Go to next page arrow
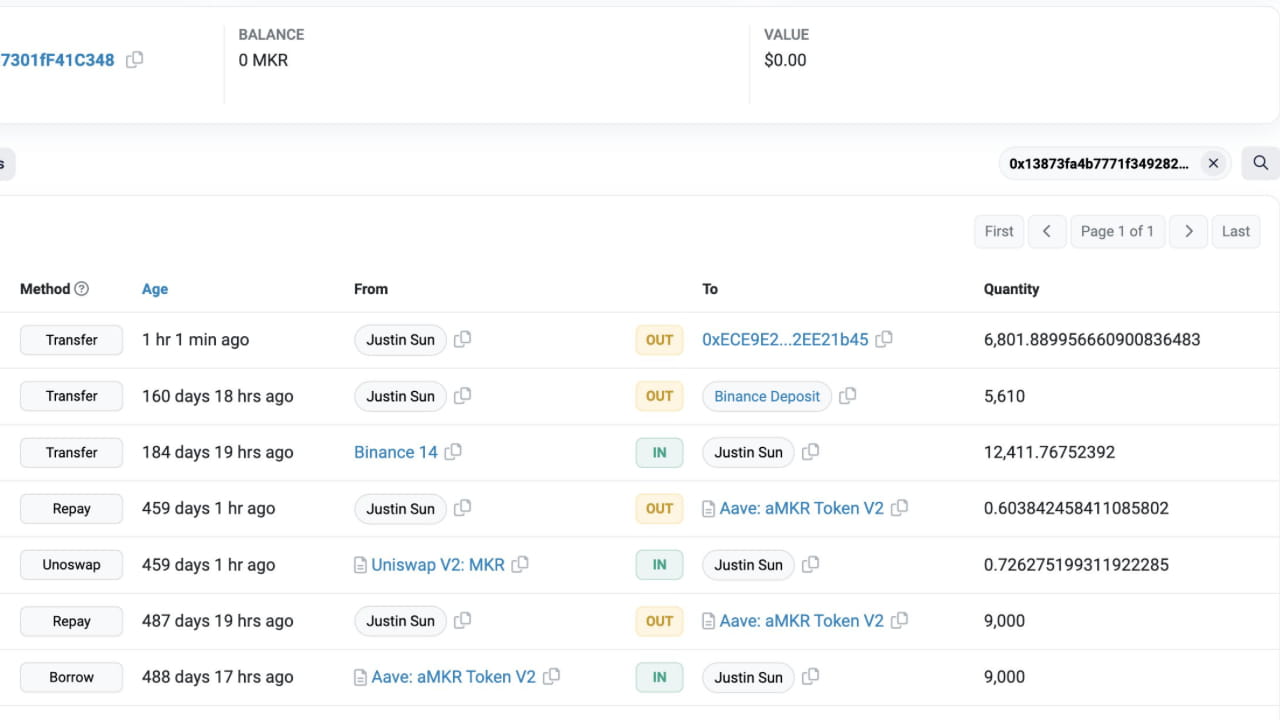Screen dimensions: 1280x720 click(x=1188, y=231)
